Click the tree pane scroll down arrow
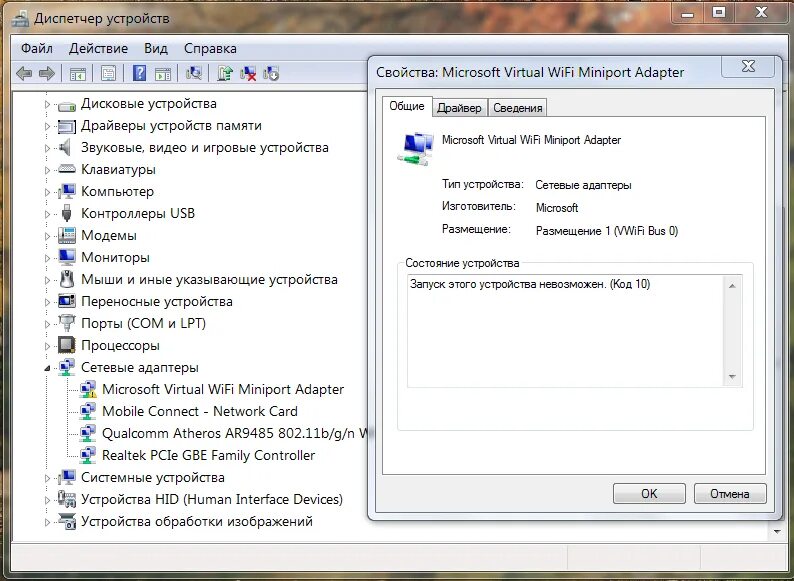The height and width of the screenshot is (581, 794). tap(777, 532)
